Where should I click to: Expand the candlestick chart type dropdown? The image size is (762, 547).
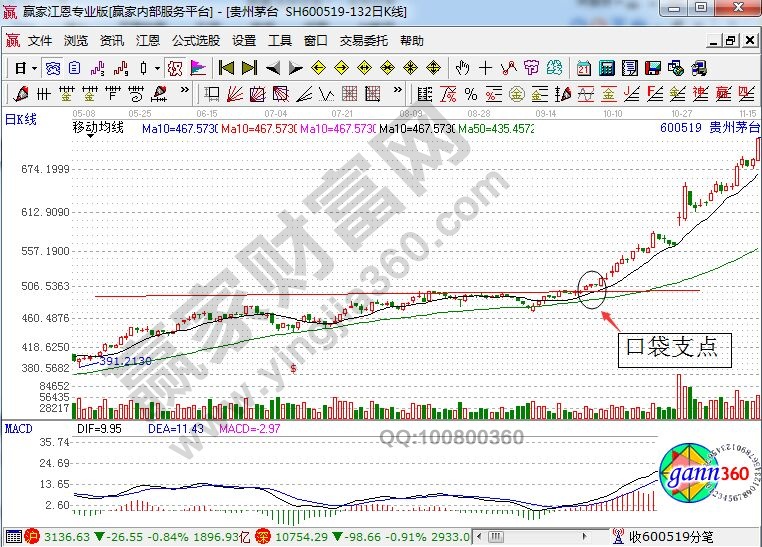coord(157,68)
